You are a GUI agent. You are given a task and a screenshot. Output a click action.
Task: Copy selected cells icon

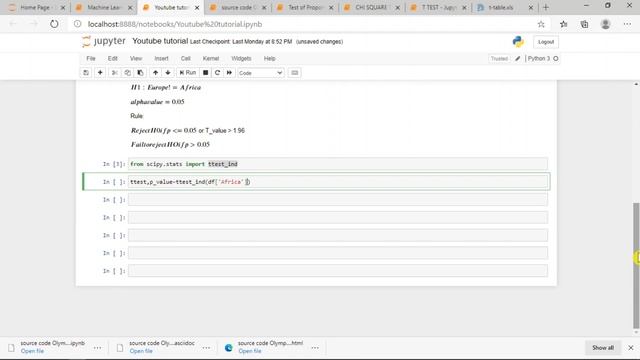pos(127,73)
